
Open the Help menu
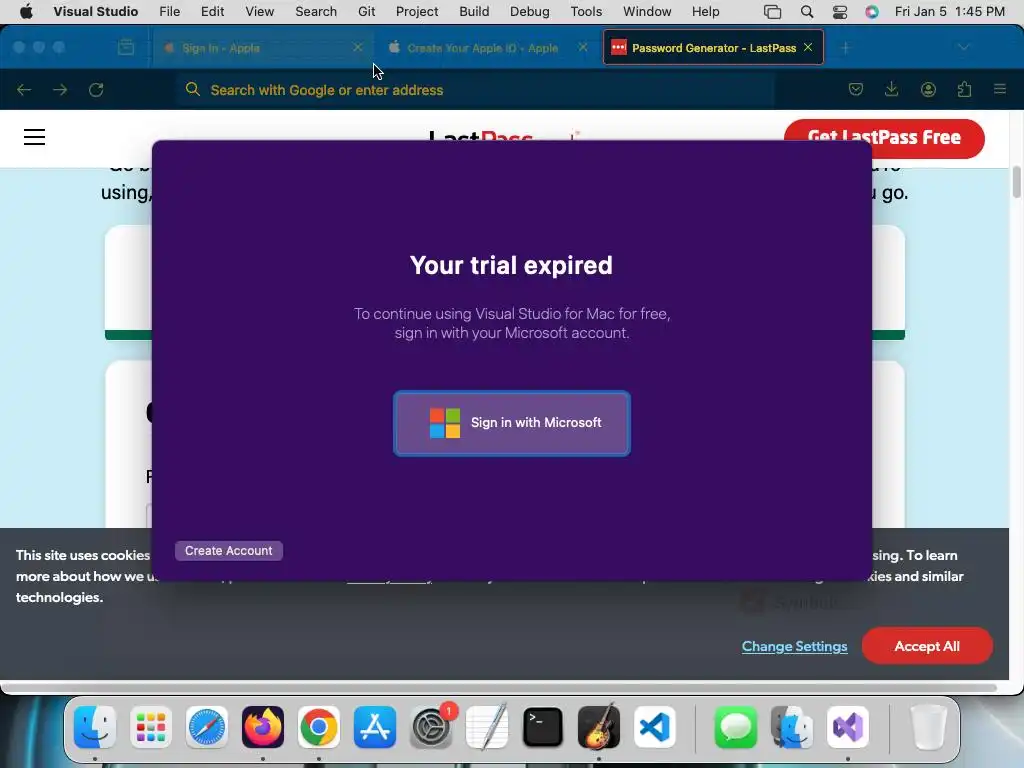[x=705, y=12]
